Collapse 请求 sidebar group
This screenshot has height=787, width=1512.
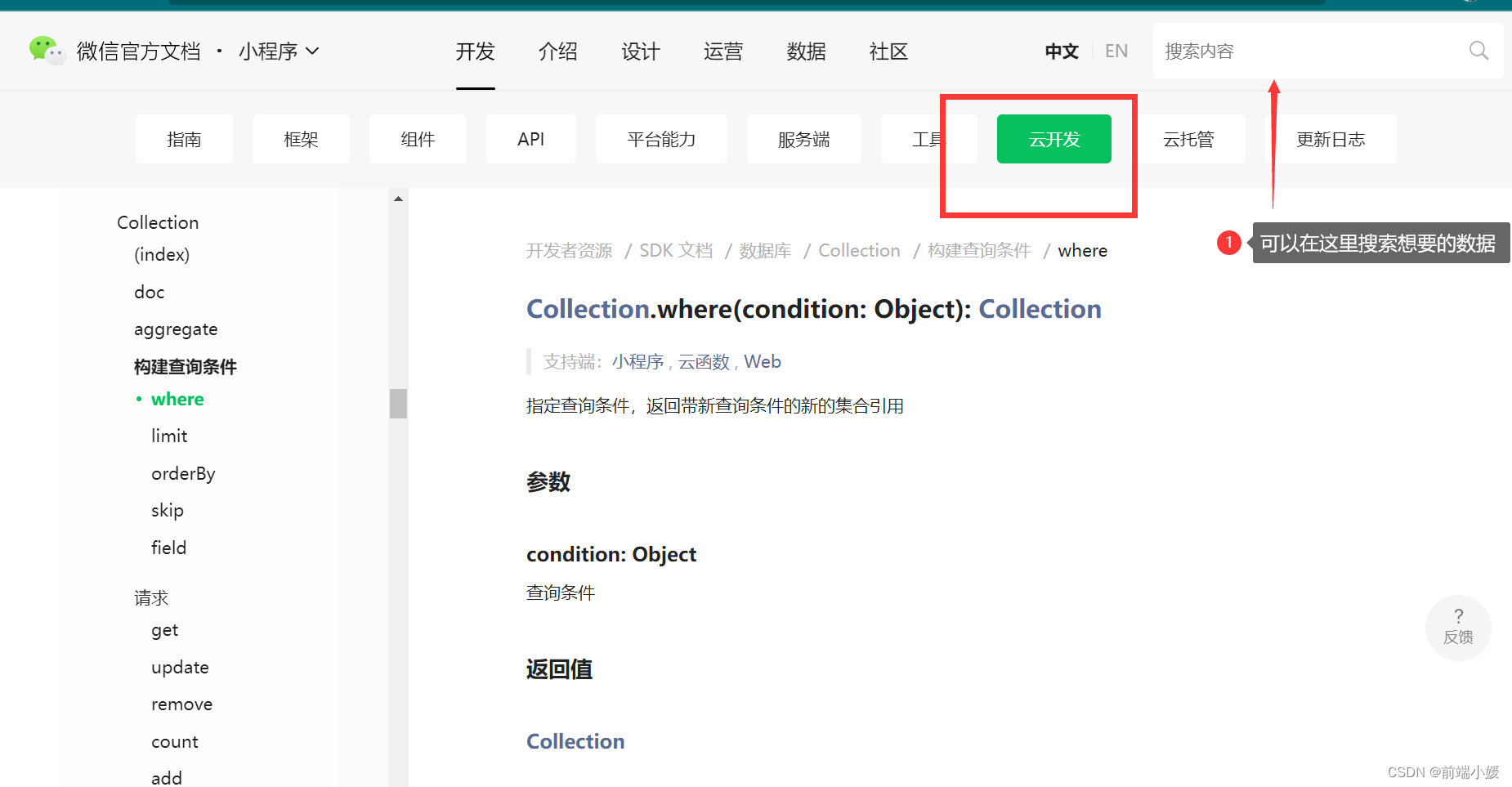151,597
